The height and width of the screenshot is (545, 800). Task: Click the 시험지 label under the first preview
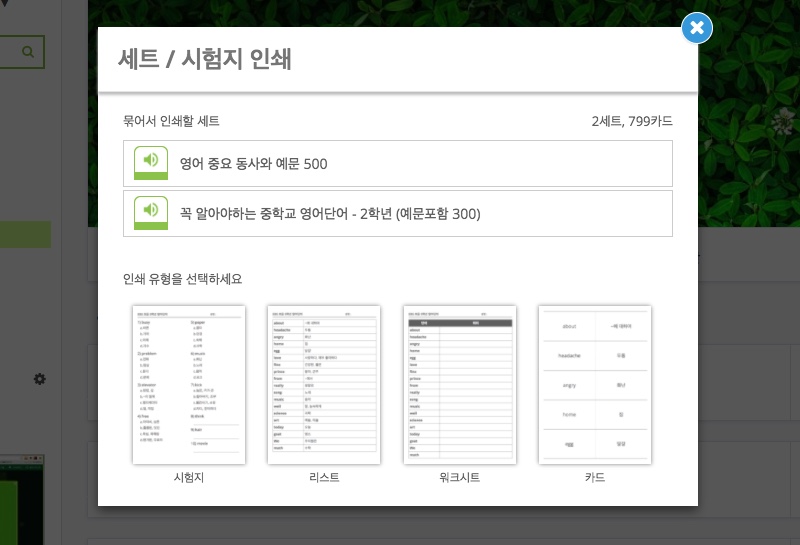pyautogui.click(x=189, y=478)
